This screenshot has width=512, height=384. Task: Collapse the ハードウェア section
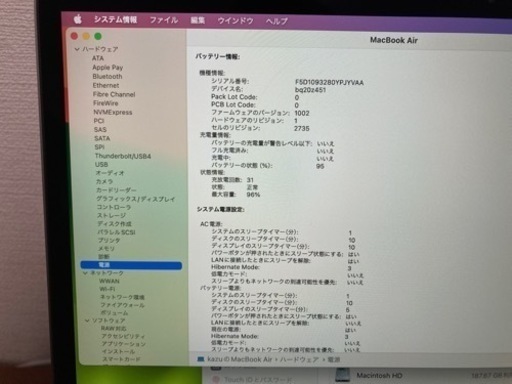click(77, 49)
